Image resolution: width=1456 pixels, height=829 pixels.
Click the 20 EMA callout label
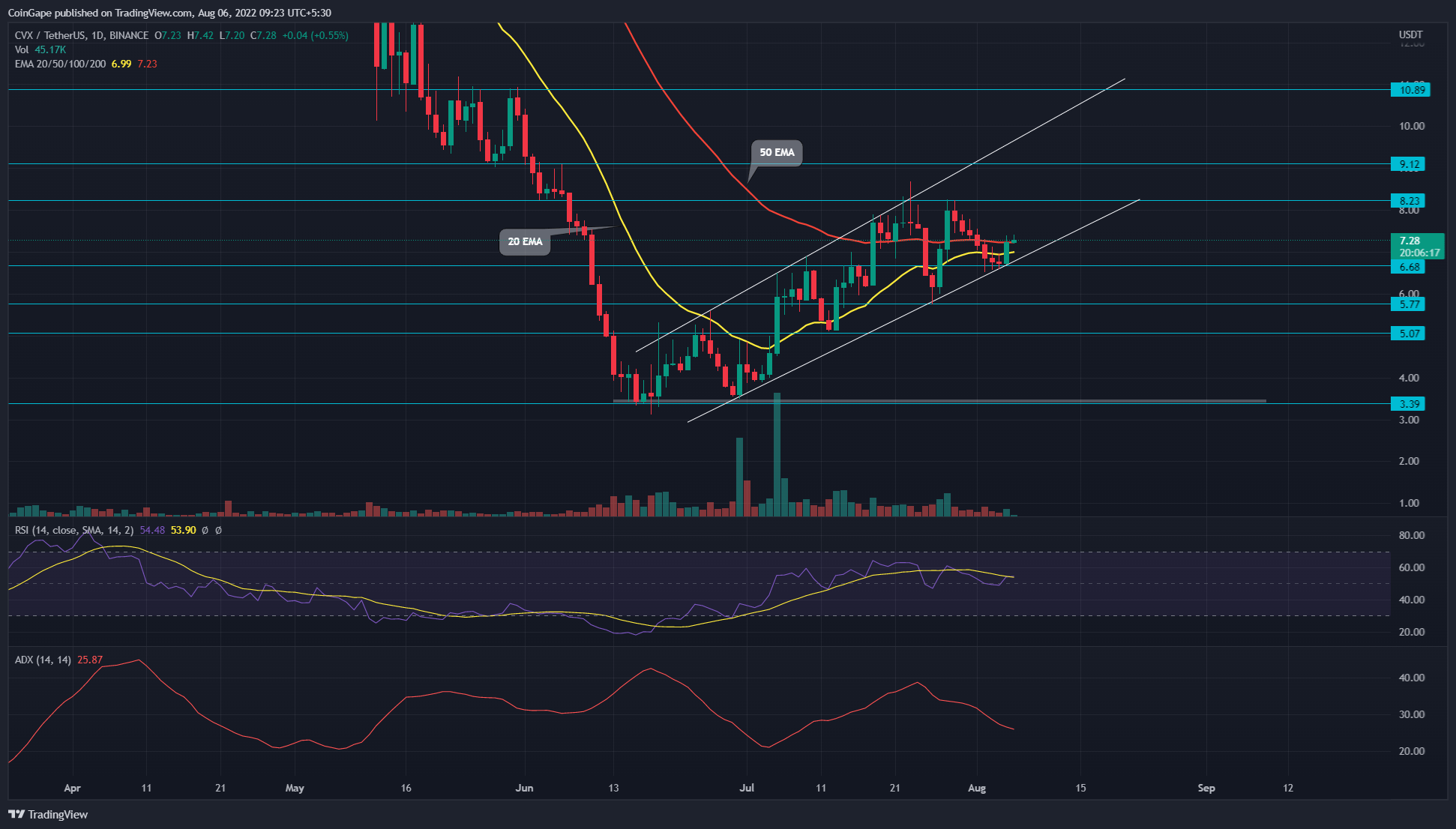pyautogui.click(x=525, y=241)
